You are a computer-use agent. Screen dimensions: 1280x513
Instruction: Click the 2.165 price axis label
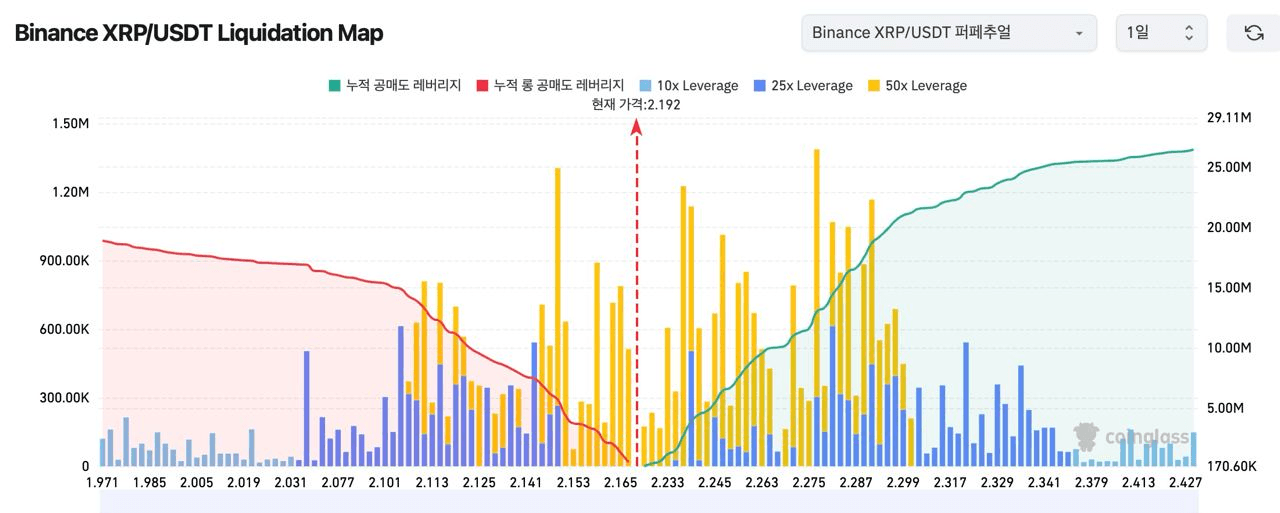pos(621,483)
